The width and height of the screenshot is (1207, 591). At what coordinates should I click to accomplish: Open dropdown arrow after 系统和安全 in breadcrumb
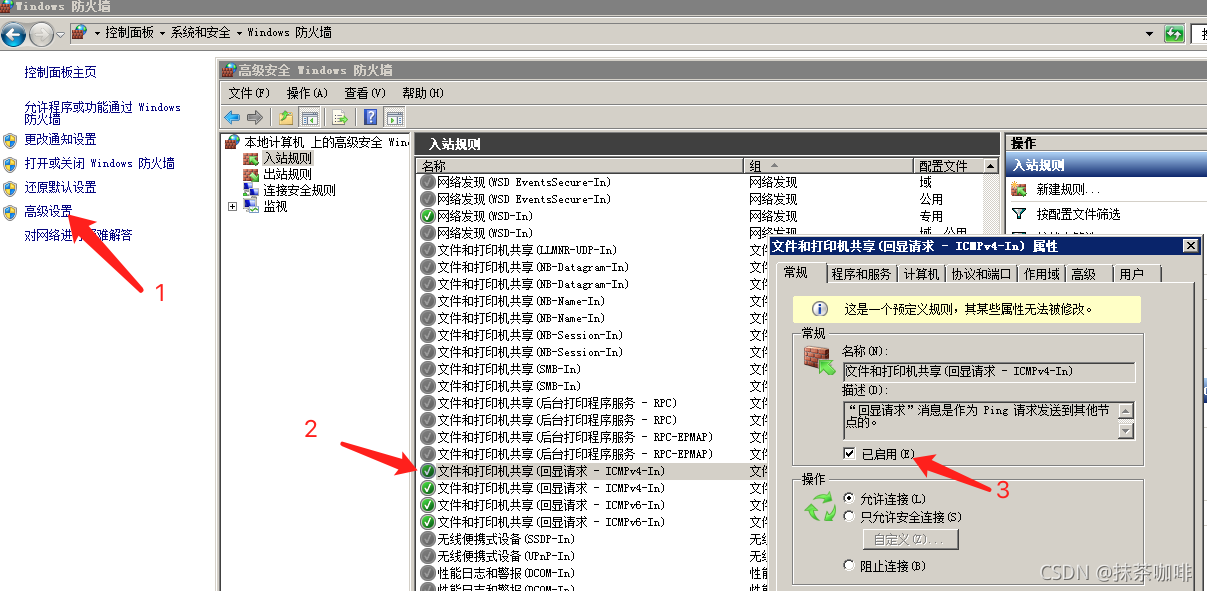pyautogui.click(x=239, y=33)
